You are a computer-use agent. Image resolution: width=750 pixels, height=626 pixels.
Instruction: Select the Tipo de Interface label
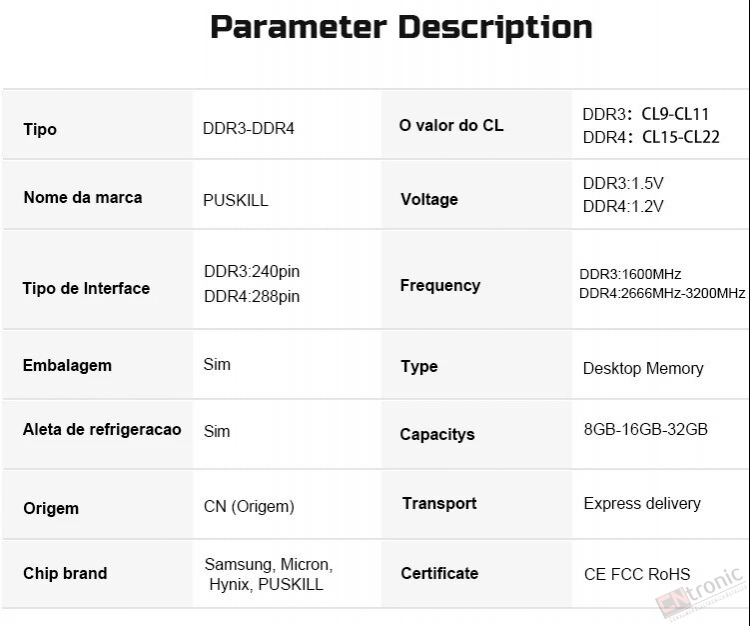(x=86, y=288)
